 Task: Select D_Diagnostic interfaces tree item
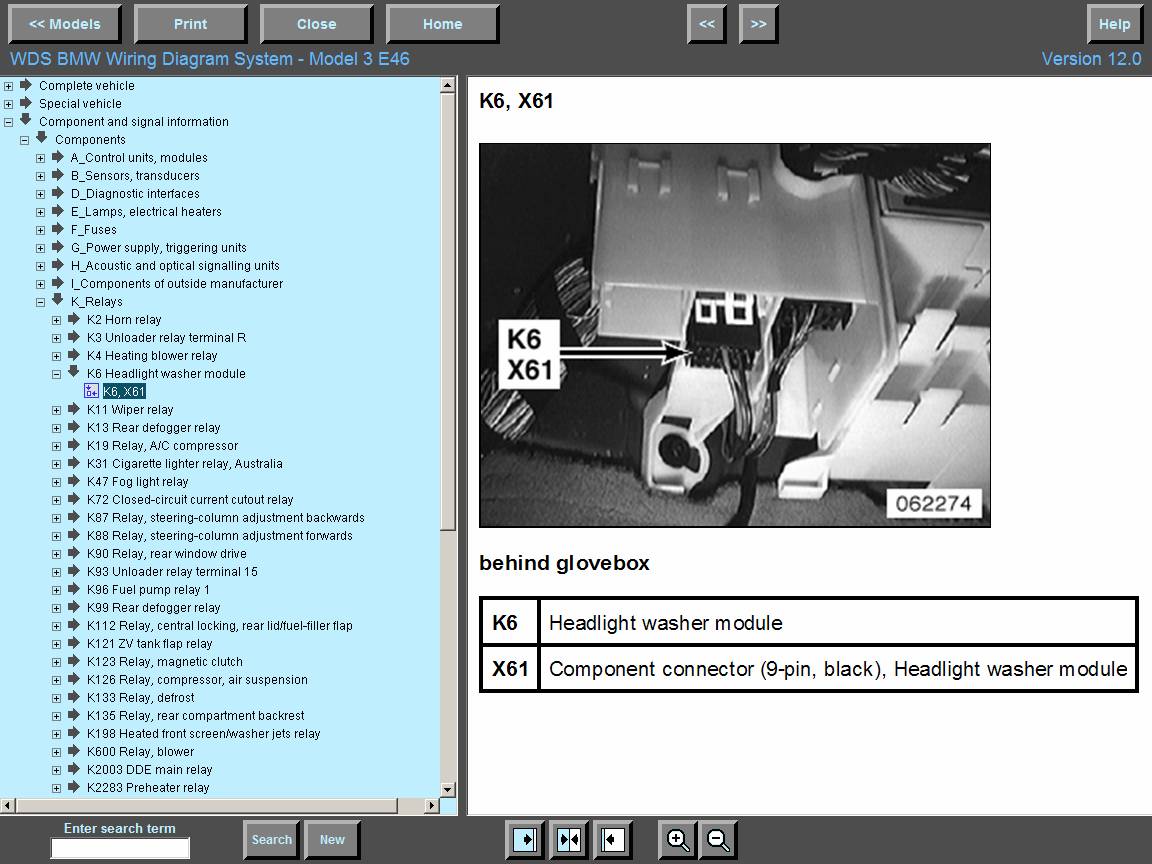point(135,193)
